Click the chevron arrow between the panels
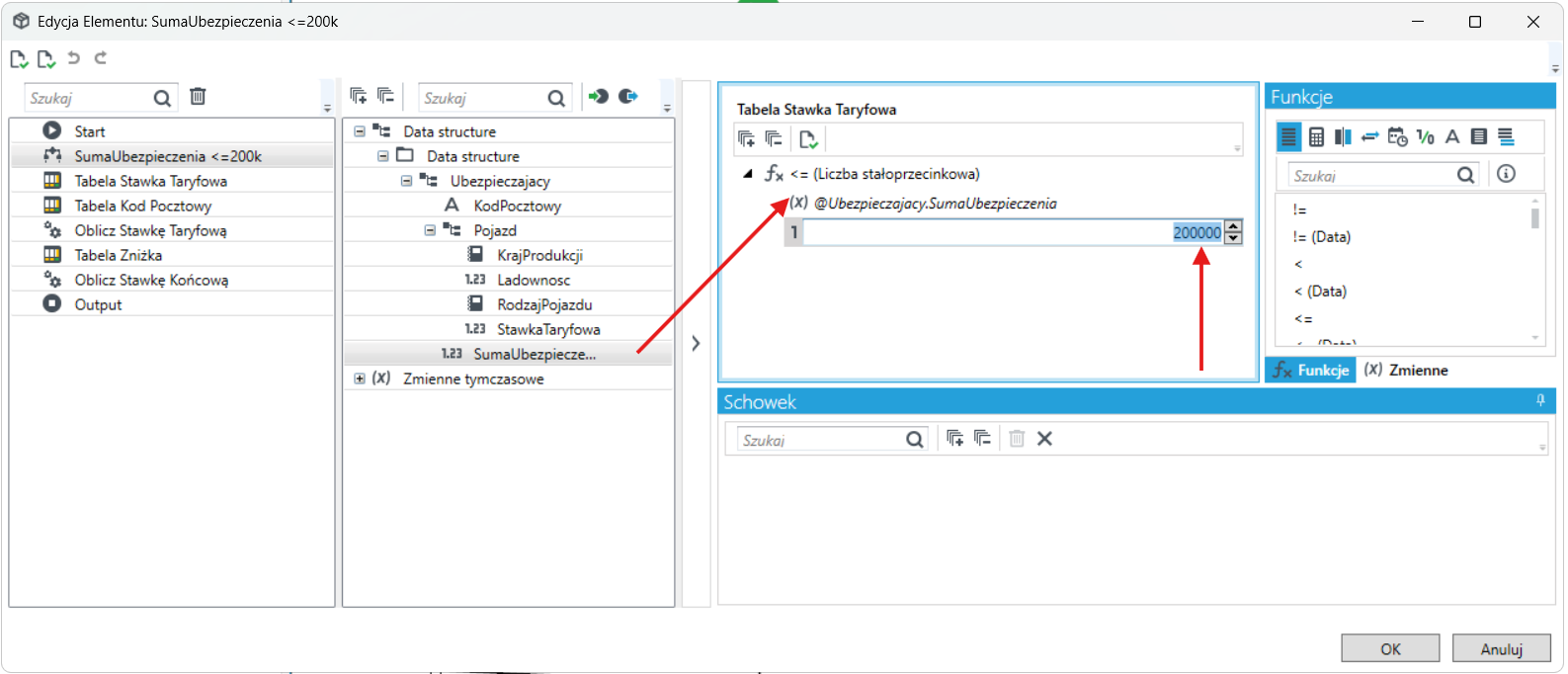The height and width of the screenshot is (674, 1568). (696, 343)
